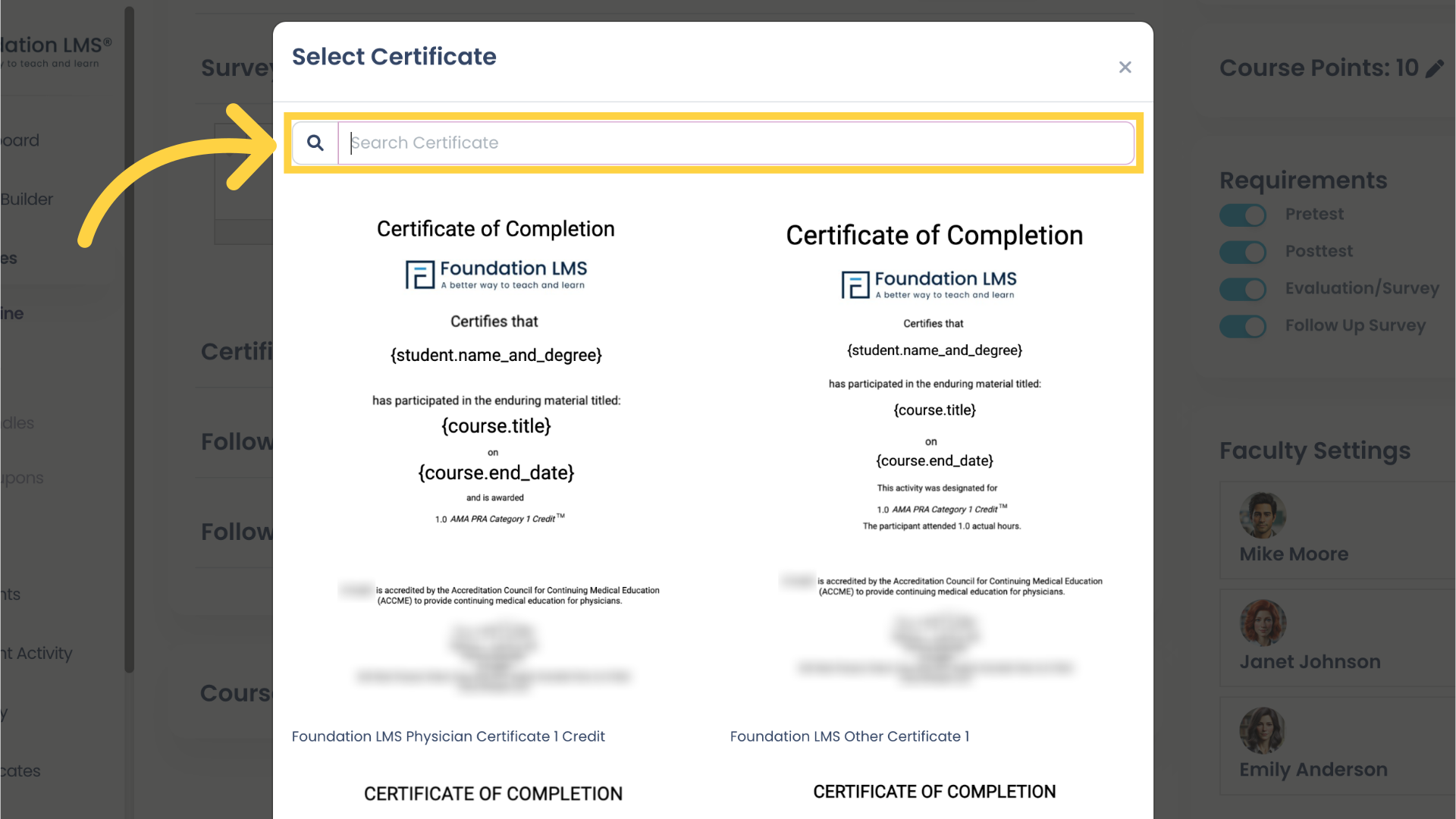Click the search icon in certificate dialog
The width and height of the screenshot is (1456, 819).
(x=315, y=143)
